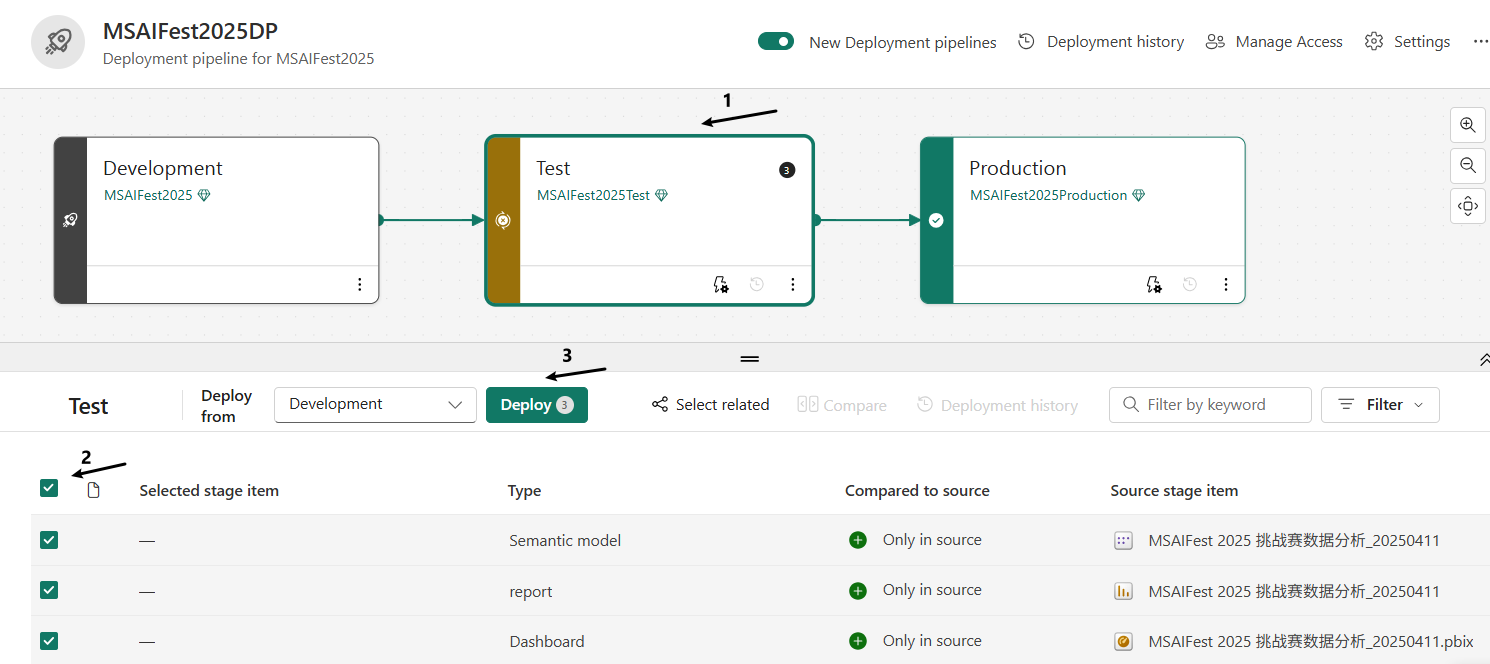Click the checkmark icon on the Production stage

point(936,220)
